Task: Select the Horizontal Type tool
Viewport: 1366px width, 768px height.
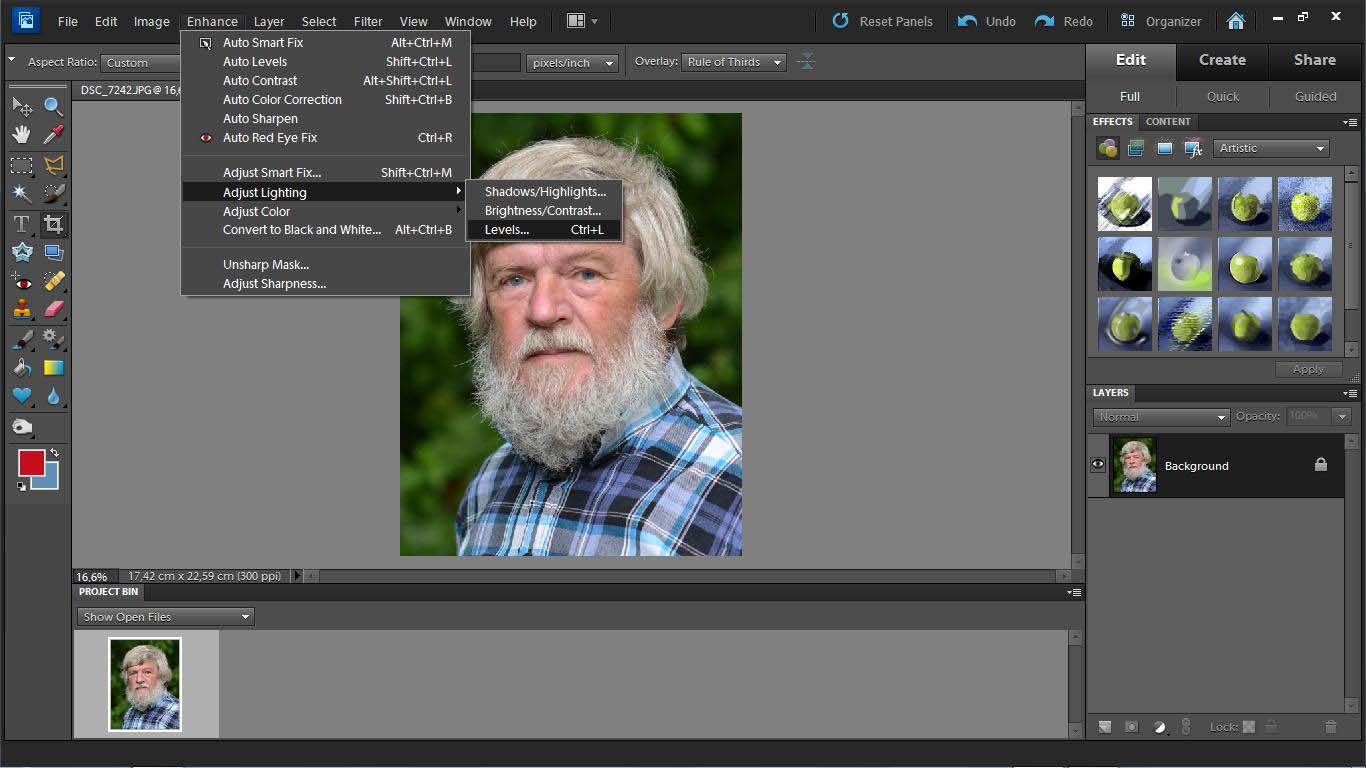Action: click(x=21, y=224)
